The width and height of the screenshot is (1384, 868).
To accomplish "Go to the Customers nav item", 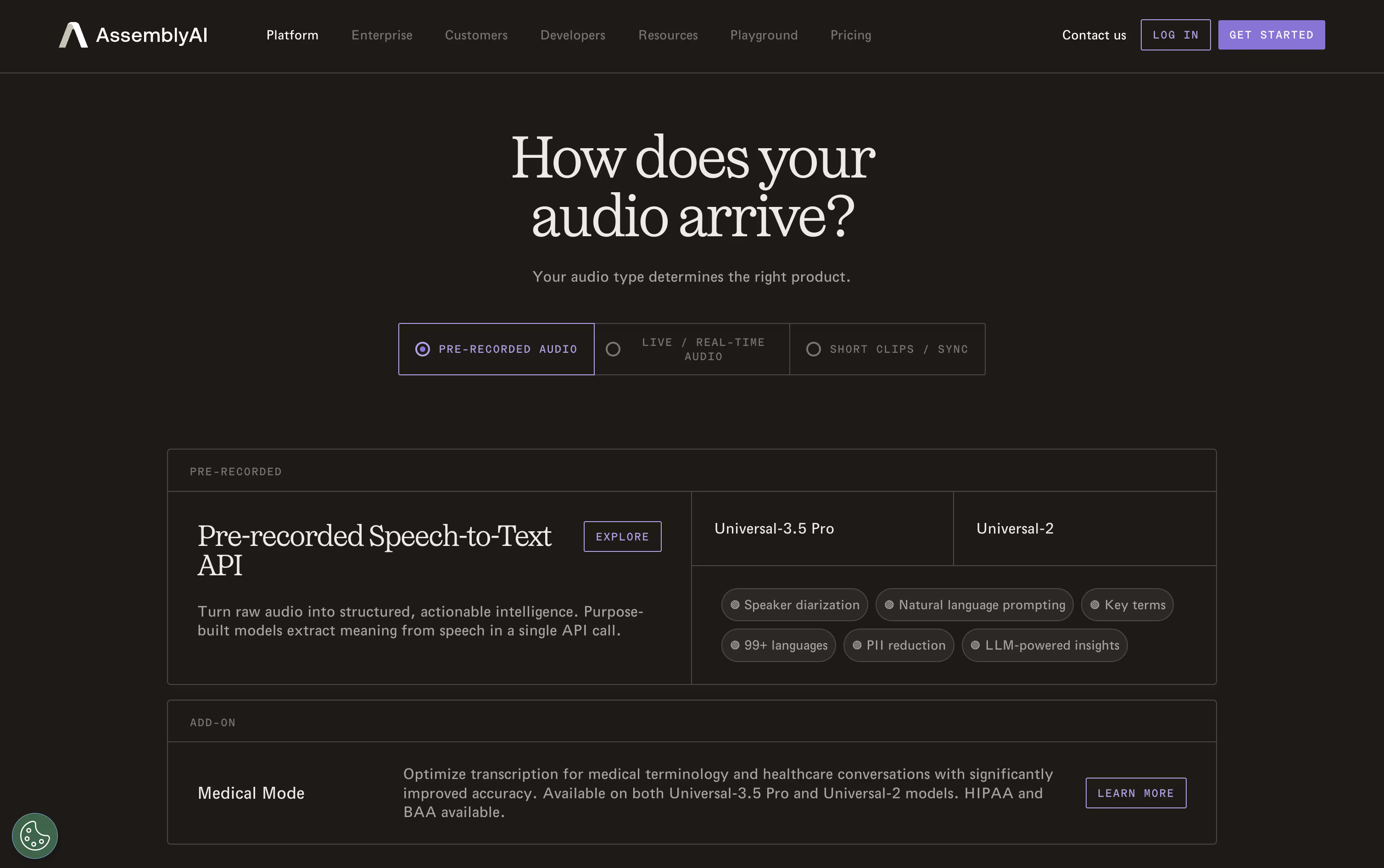I will click(x=476, y=35).
